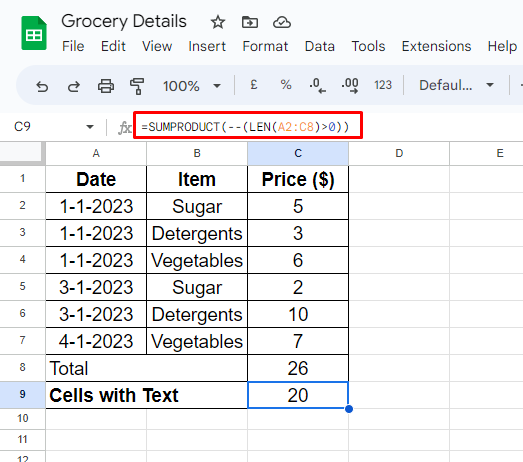The image size is (523, 462).
Task: Open Google Sheets home logo
Action: (34, 33)
